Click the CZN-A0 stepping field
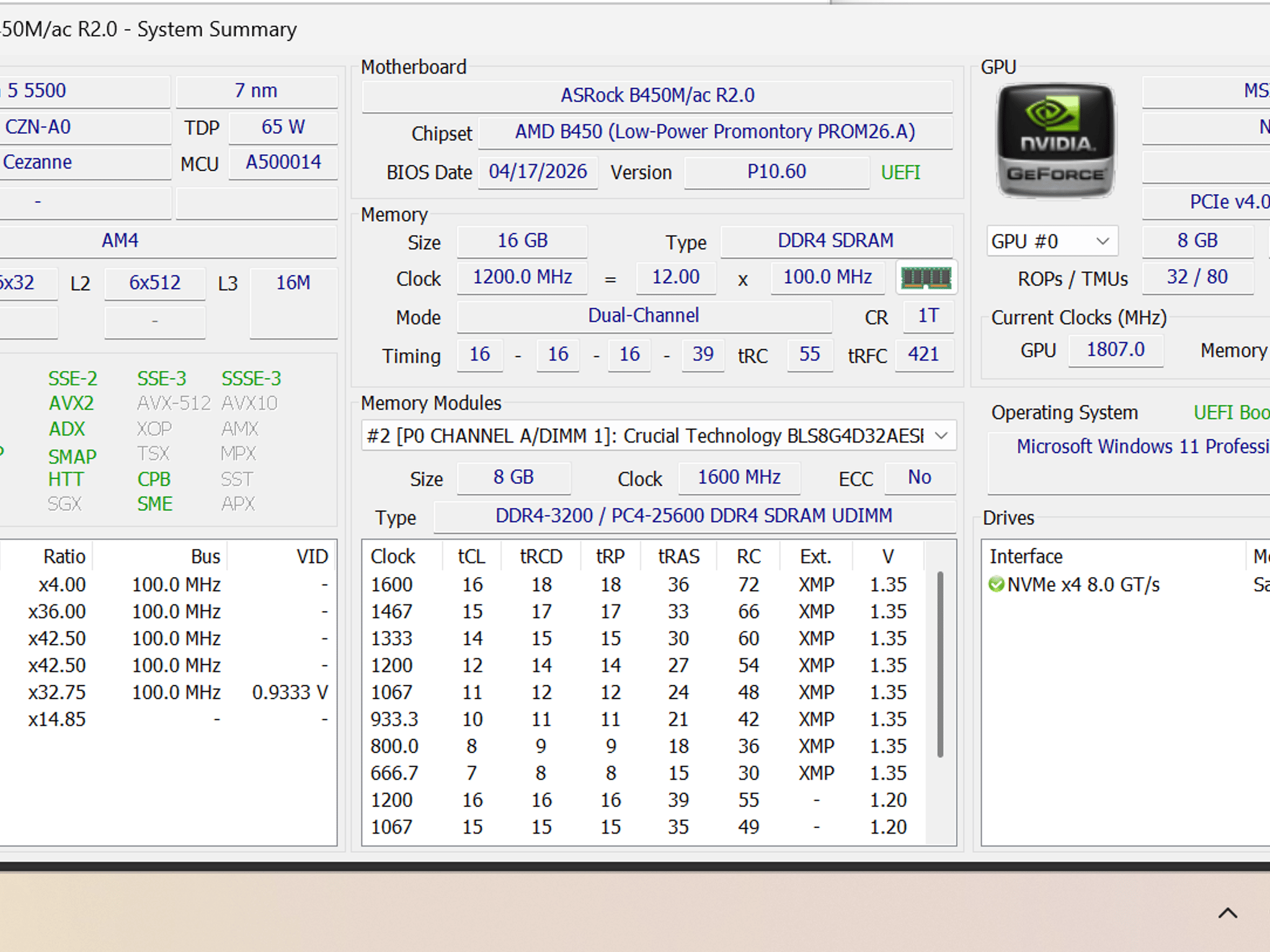The height and width of the screenshot is (952, 1270). (x=85, y=127)
